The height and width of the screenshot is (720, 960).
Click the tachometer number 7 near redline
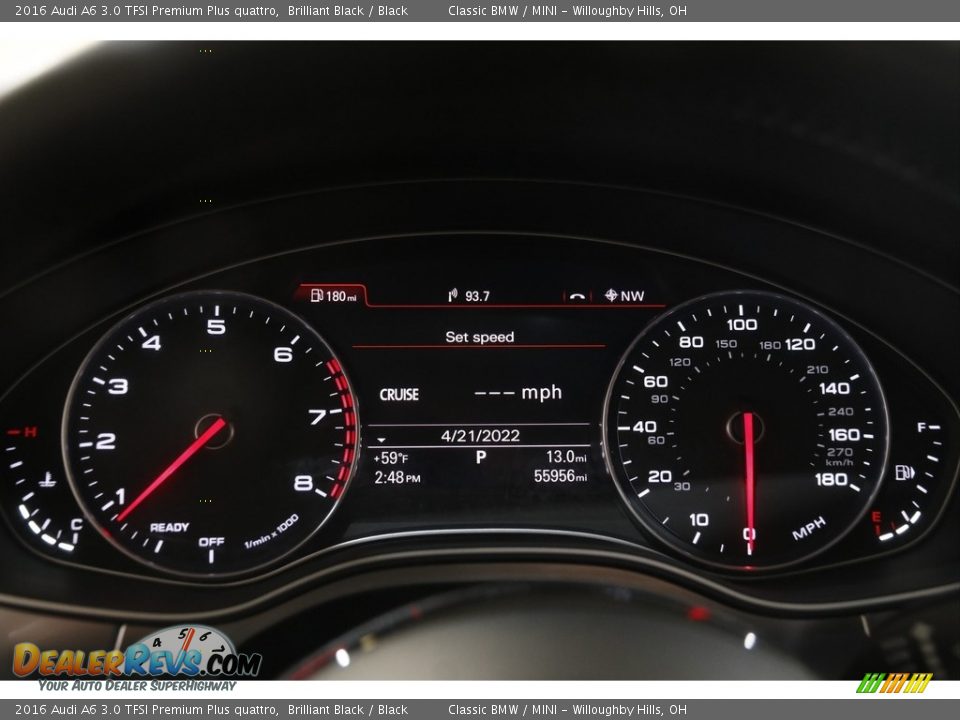(317, 417)
